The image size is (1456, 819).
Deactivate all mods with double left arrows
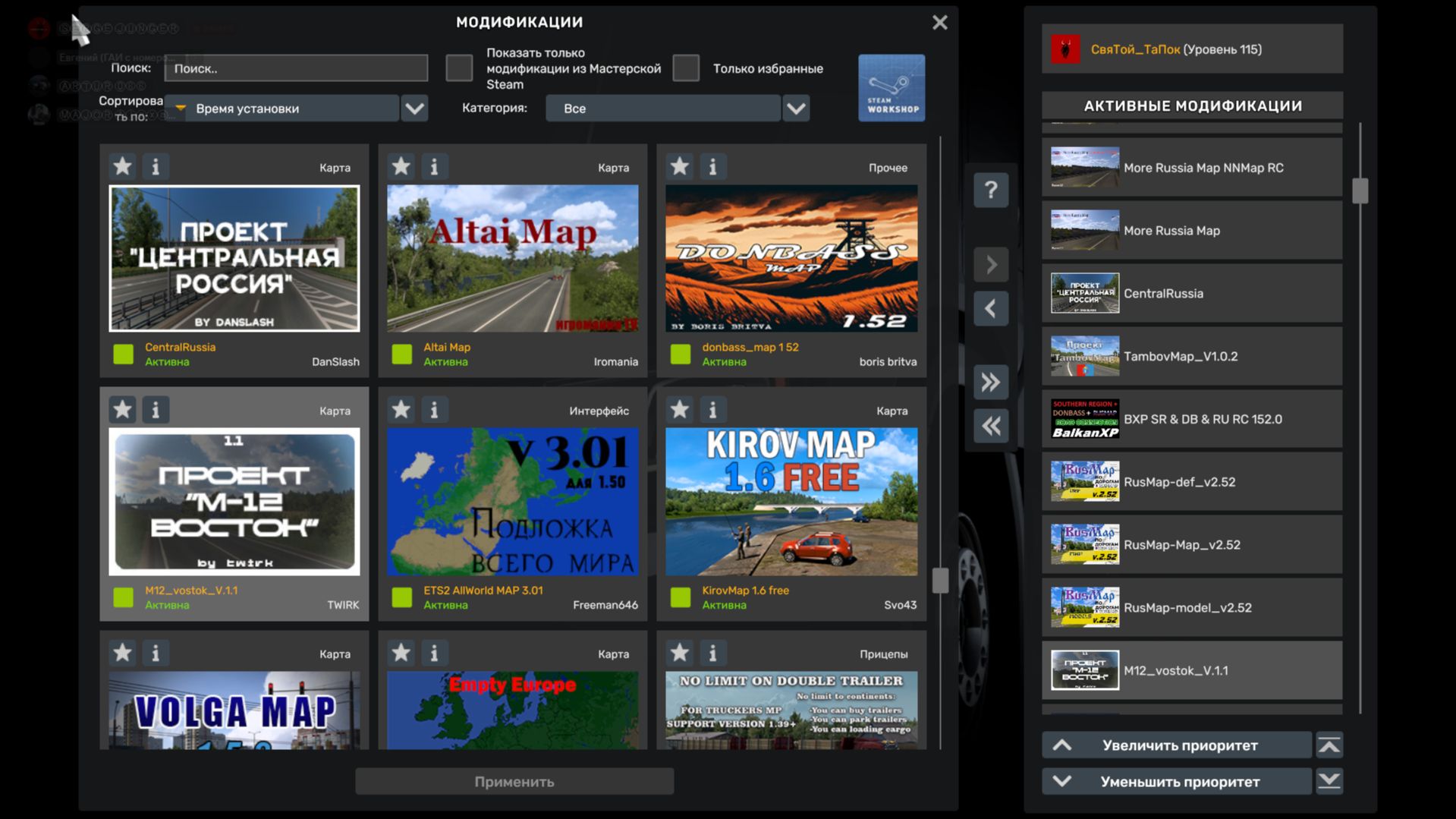pos(991,426)
